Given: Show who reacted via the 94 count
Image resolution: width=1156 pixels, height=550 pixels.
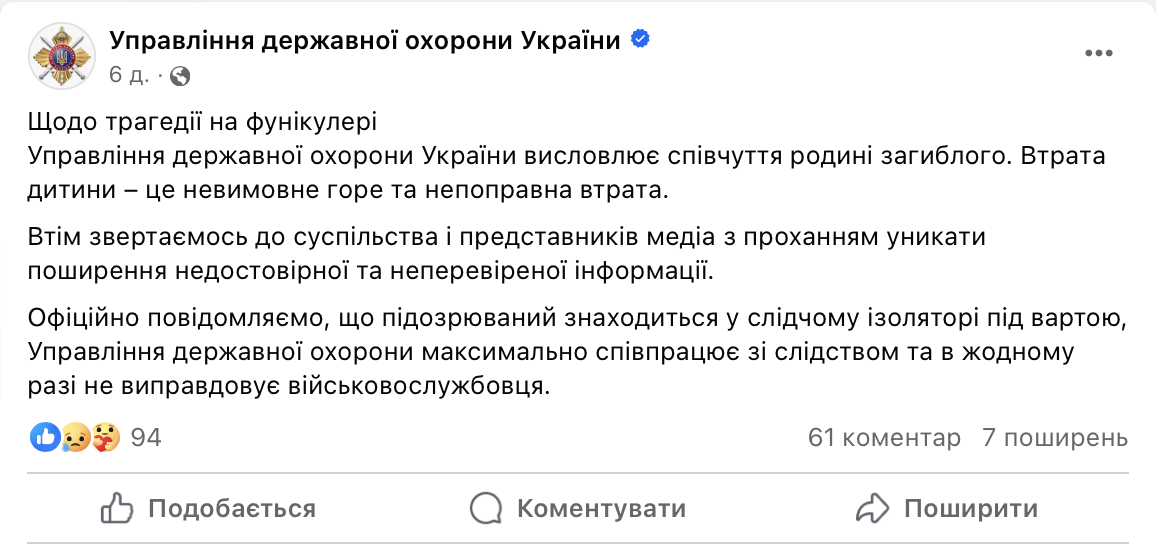Looking at the screenshot, I should [146, 437].
